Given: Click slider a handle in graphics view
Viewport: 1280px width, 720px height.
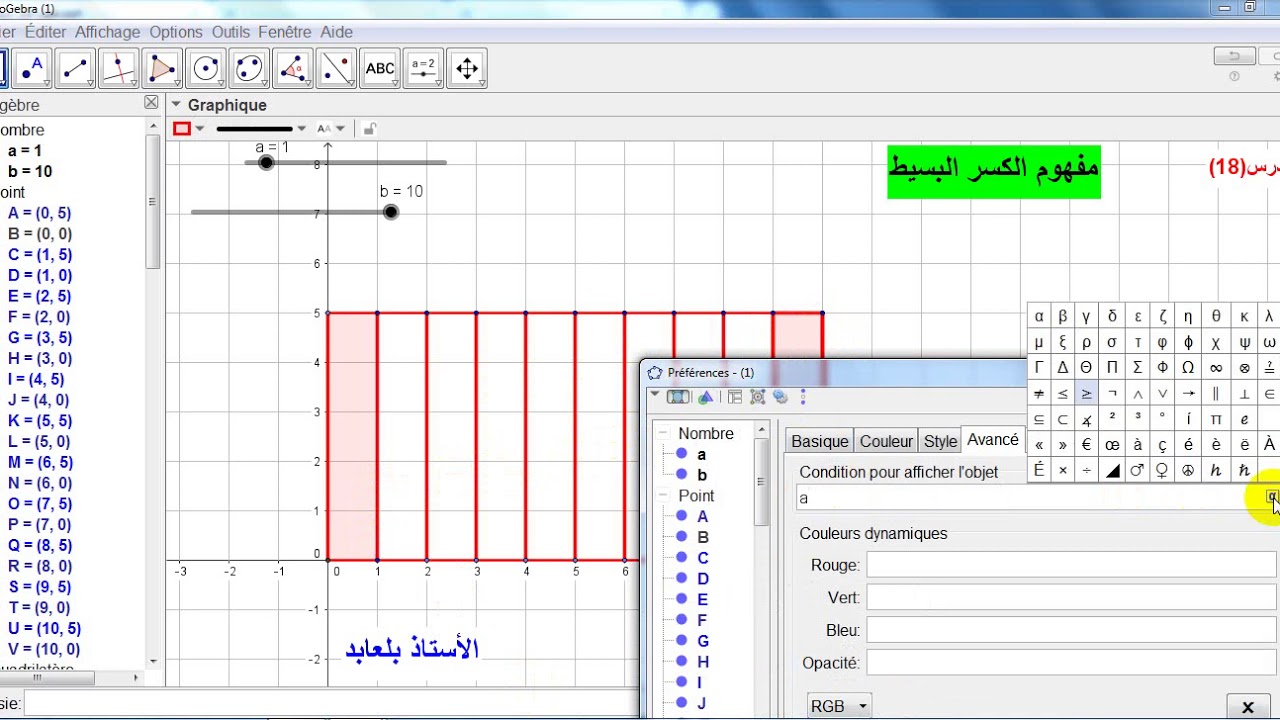Looking at the screenshot, I should pos(266,162).
